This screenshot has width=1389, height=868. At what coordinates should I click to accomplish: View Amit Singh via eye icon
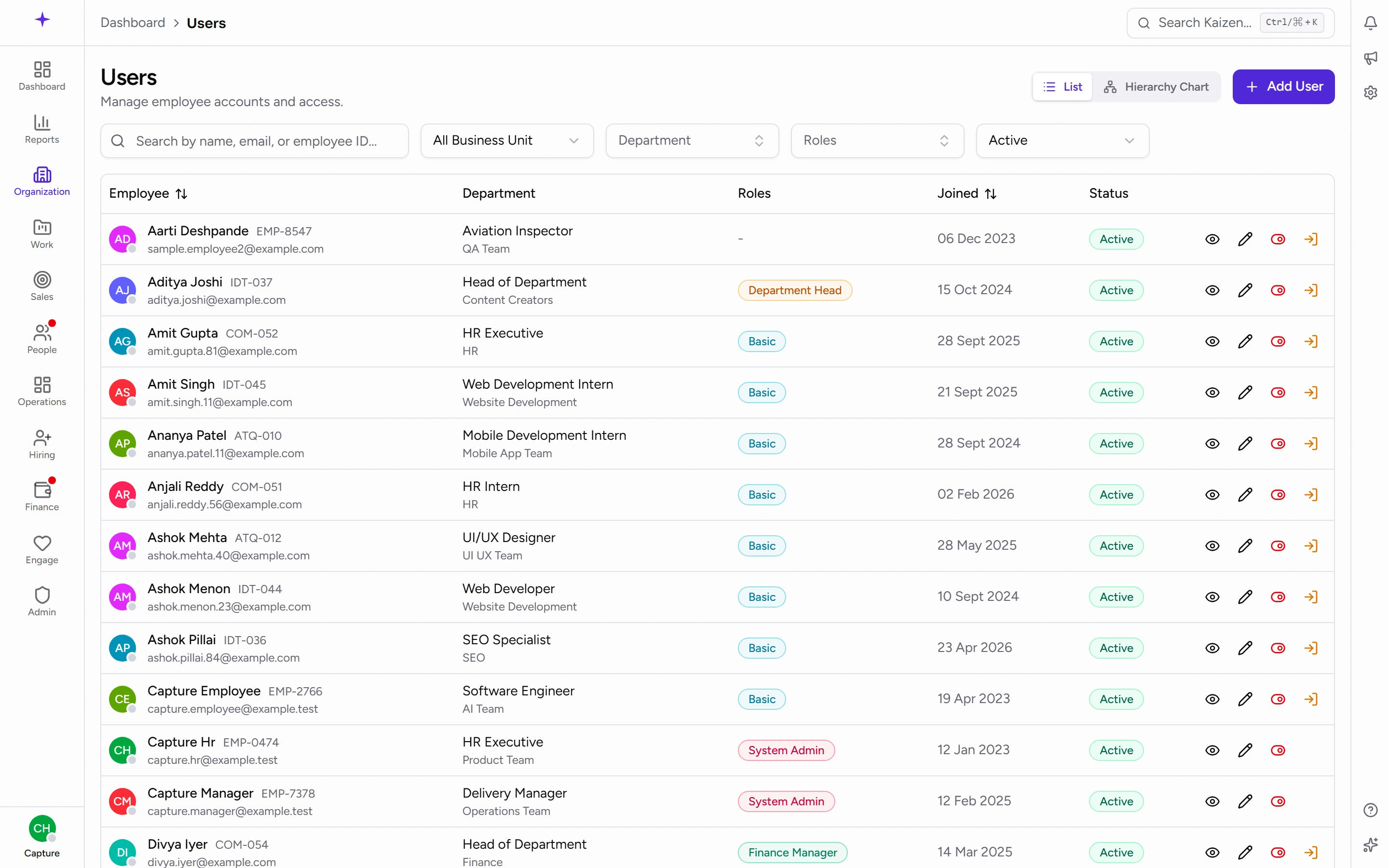1212,393
